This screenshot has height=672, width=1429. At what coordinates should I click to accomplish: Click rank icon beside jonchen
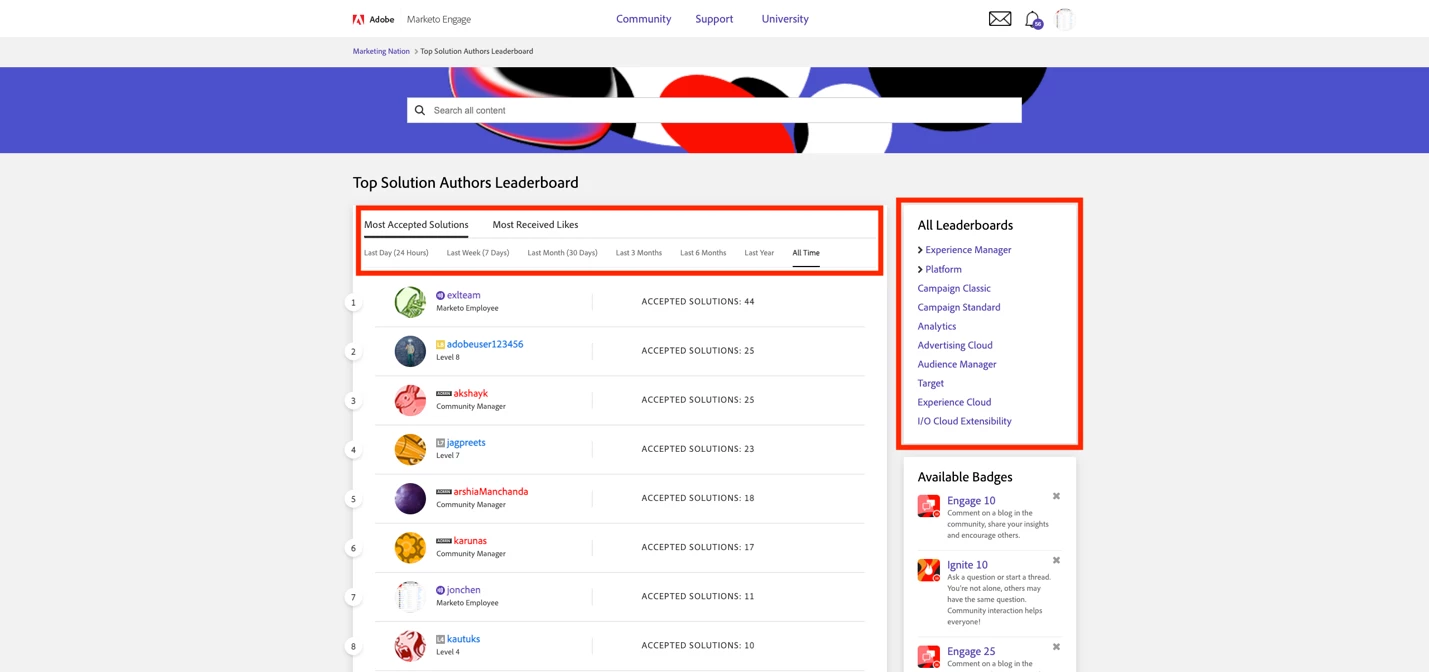click(440, 591)
